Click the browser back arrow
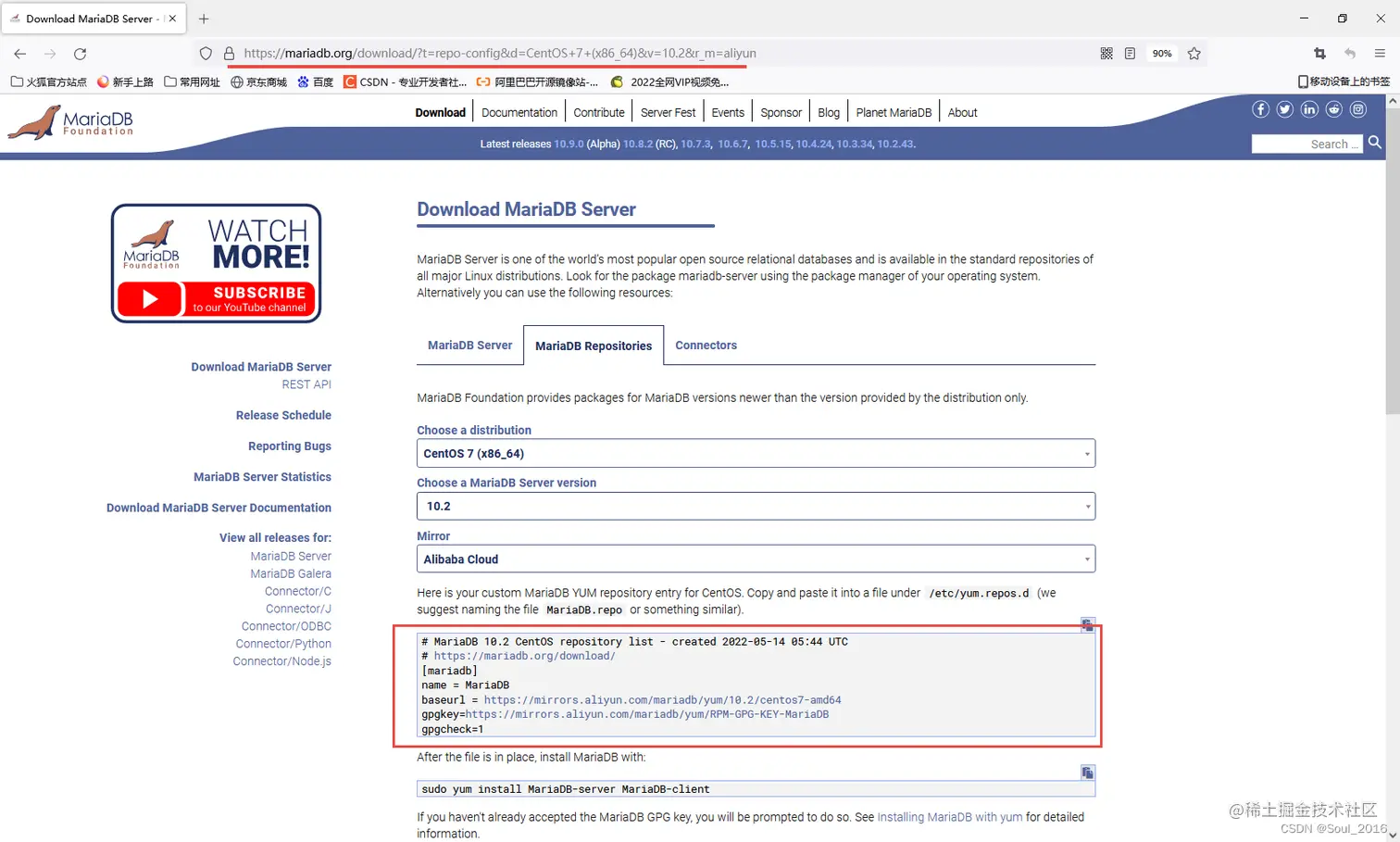The height and width of the screenshot is (842, 1400). (20, 54)
